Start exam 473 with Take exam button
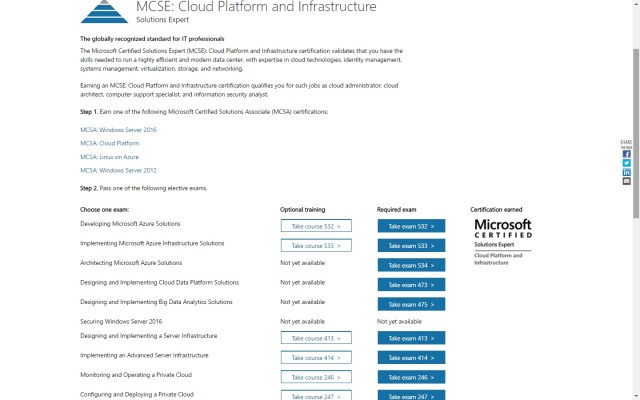Image resolution: width=640 pixels, height=400 pixels. click(411, 284)
